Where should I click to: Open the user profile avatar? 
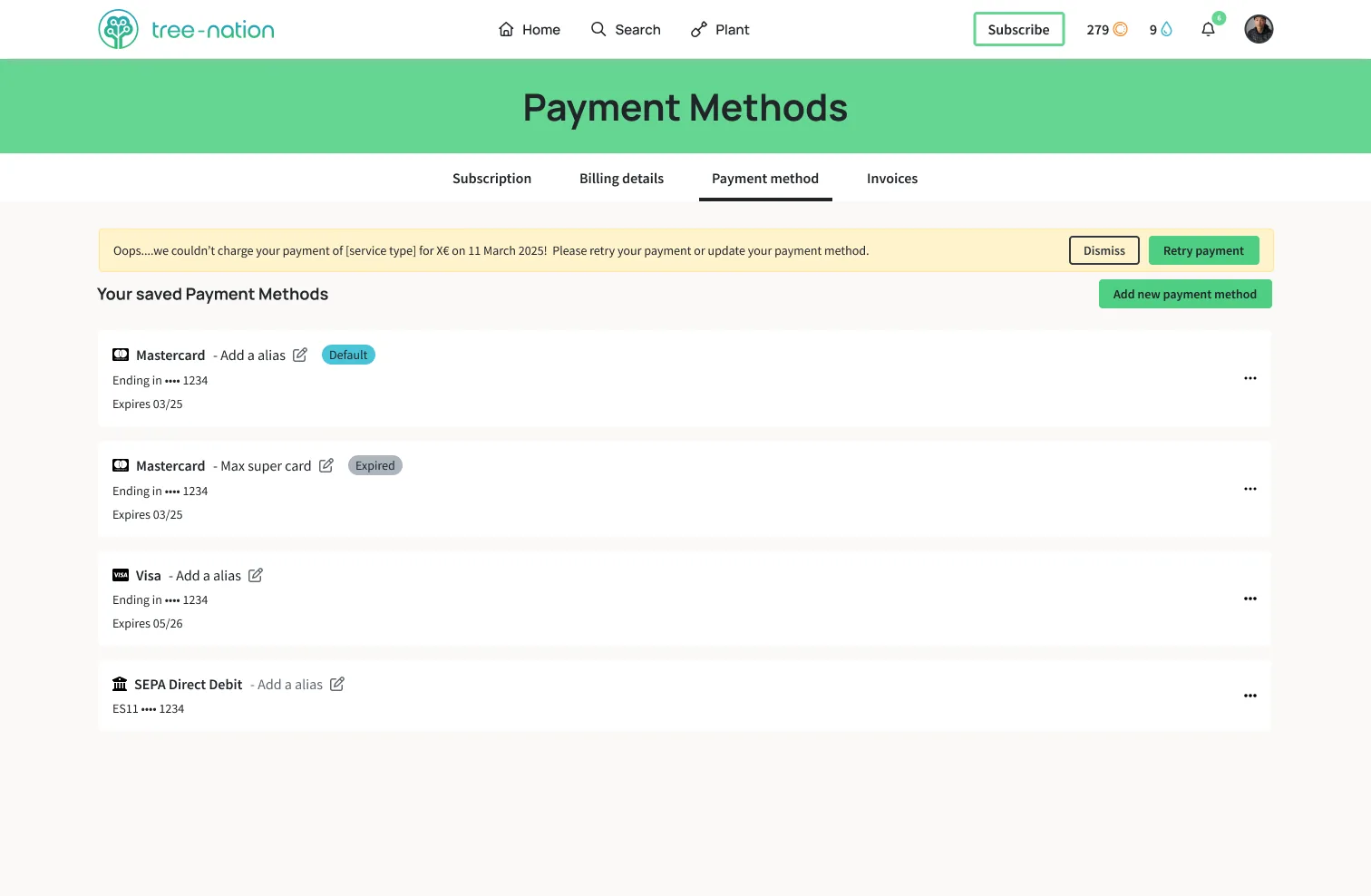[x=1259, y=29]
